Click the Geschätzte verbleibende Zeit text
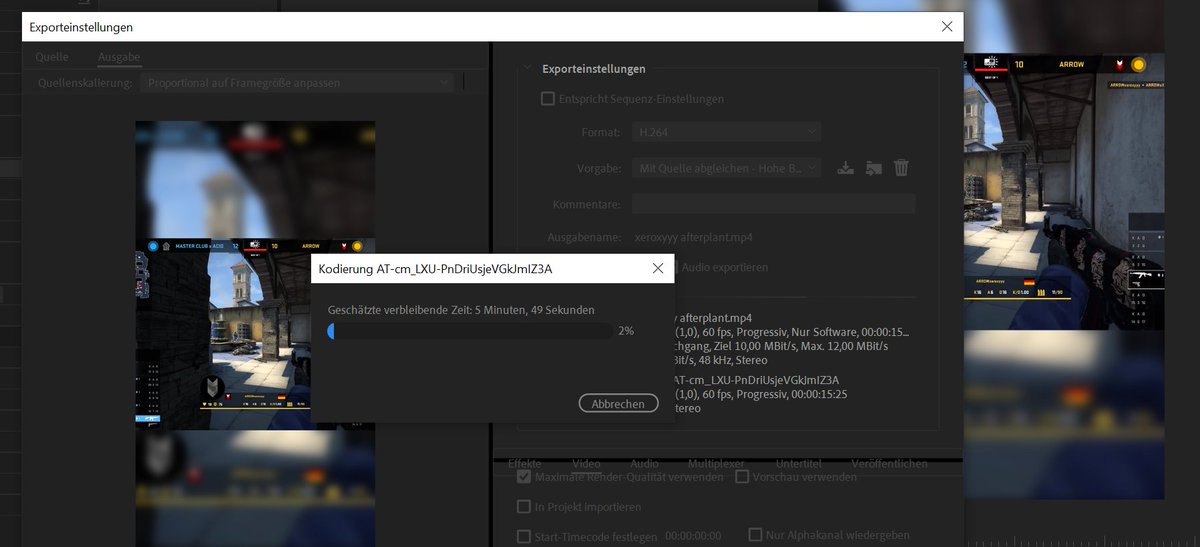This screenshot has width=1200, height=547. pyautogui.click(x=461, y=310)
